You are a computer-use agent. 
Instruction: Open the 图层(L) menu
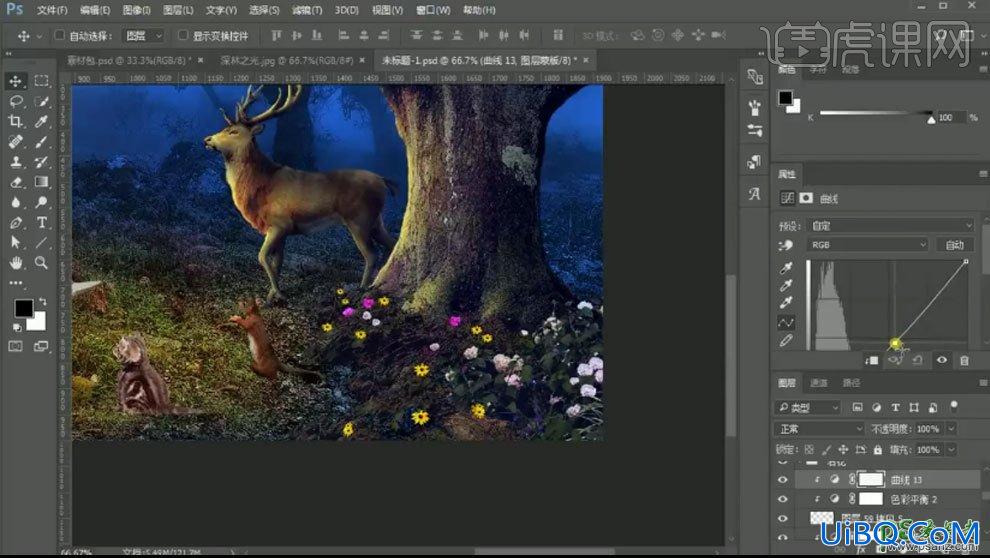coord(178,10)
